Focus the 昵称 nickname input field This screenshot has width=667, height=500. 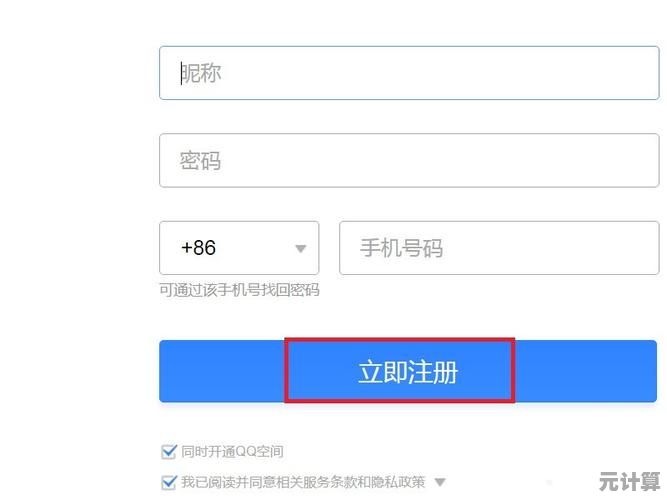point(409,73)
